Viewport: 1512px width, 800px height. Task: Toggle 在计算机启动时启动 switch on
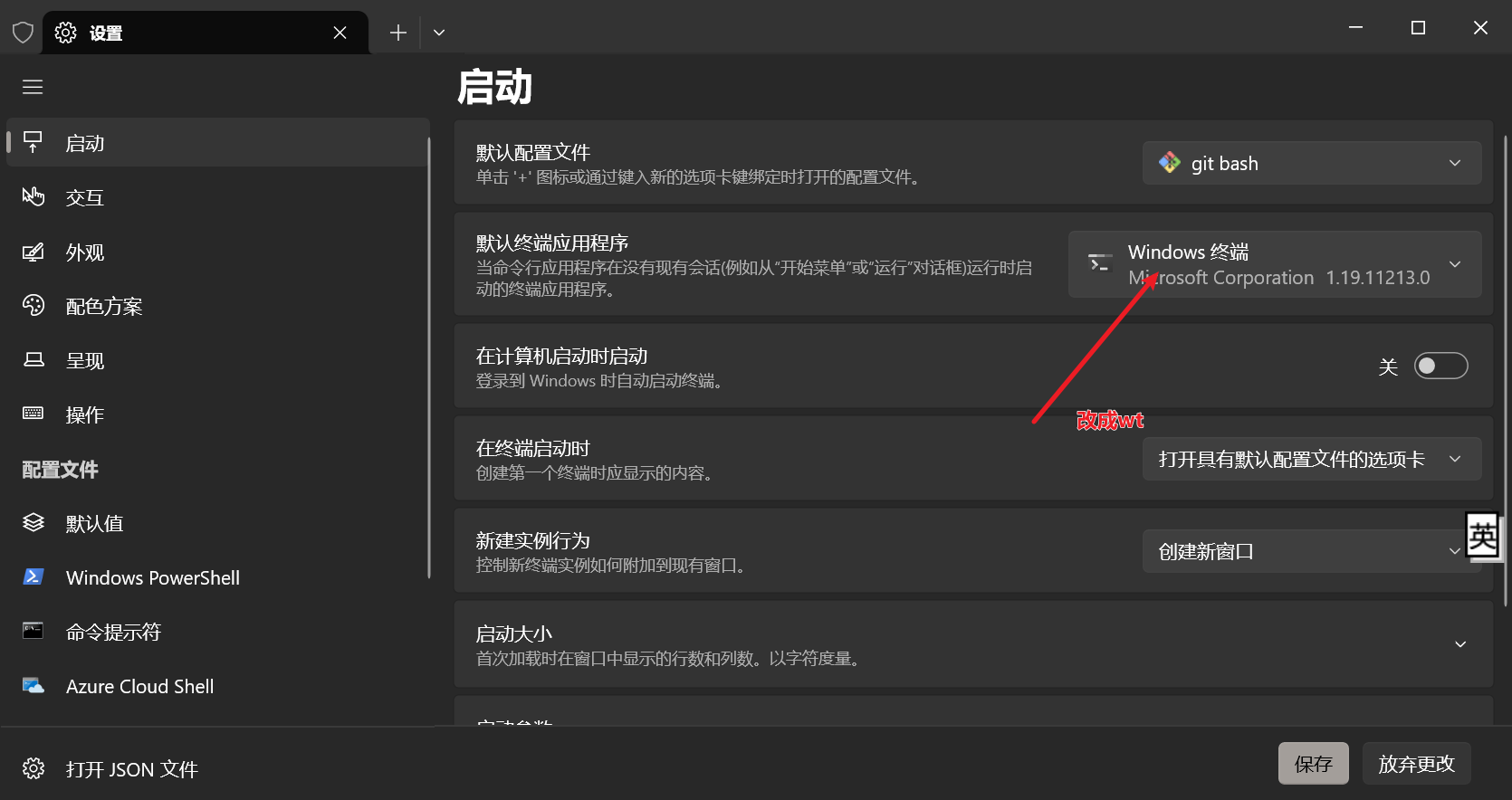[1440, 366]
